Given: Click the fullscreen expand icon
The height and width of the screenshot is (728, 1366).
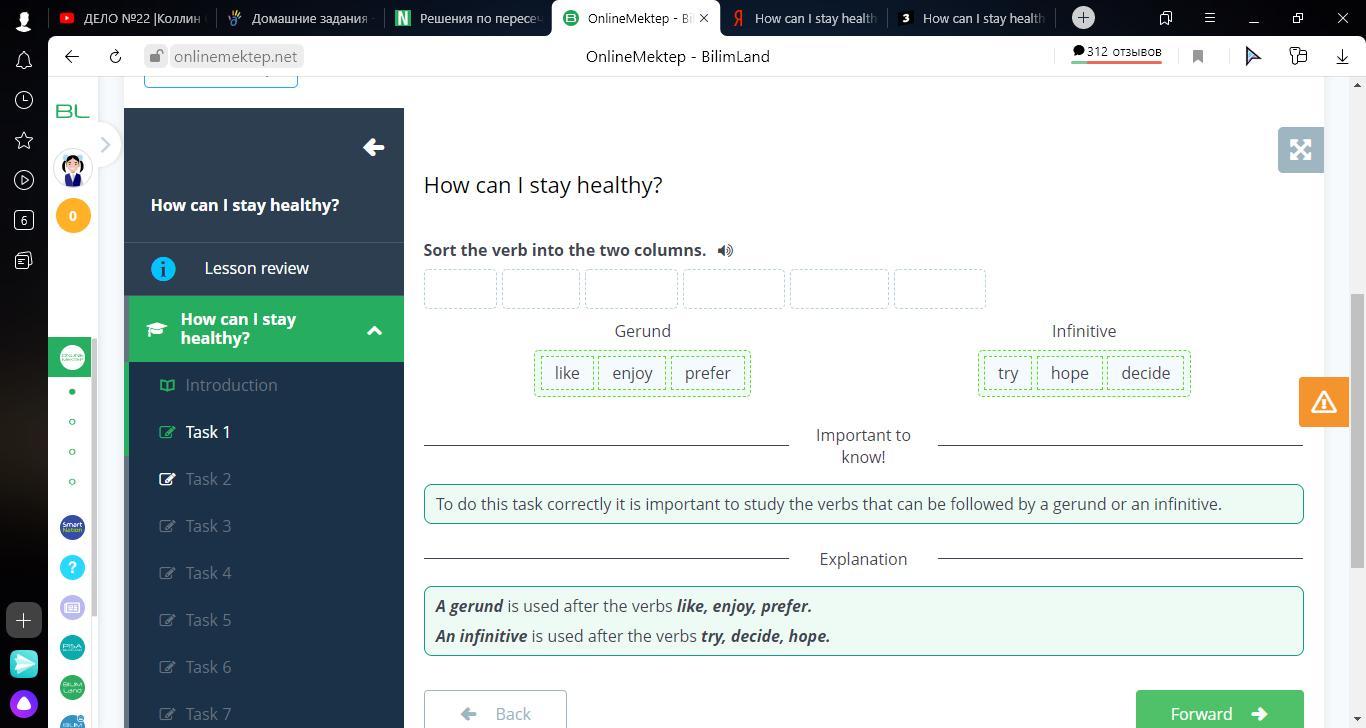Looking at the screenshot, I should click(1300, 150).
